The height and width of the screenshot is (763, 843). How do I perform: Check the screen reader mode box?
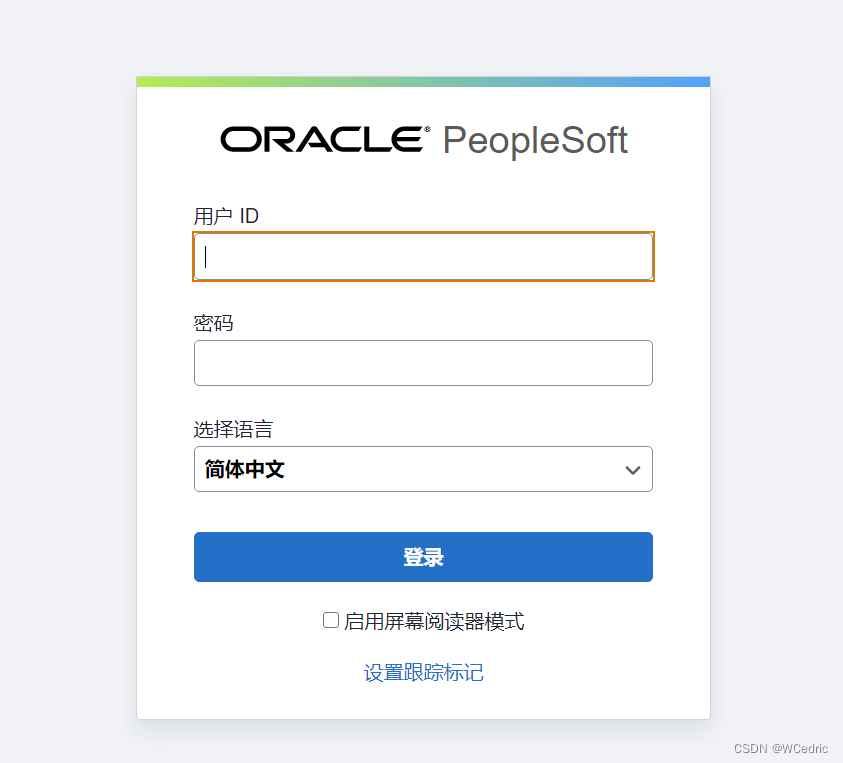coord(330,620)
